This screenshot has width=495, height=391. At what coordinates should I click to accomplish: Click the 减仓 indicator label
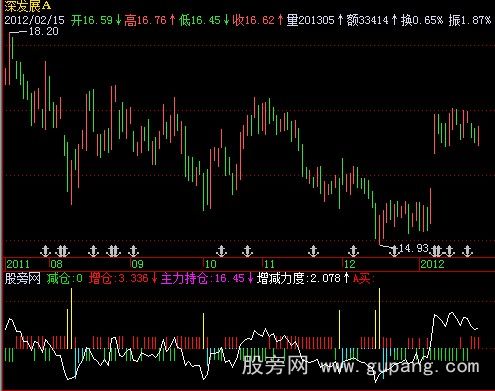(x=58, y=278)
